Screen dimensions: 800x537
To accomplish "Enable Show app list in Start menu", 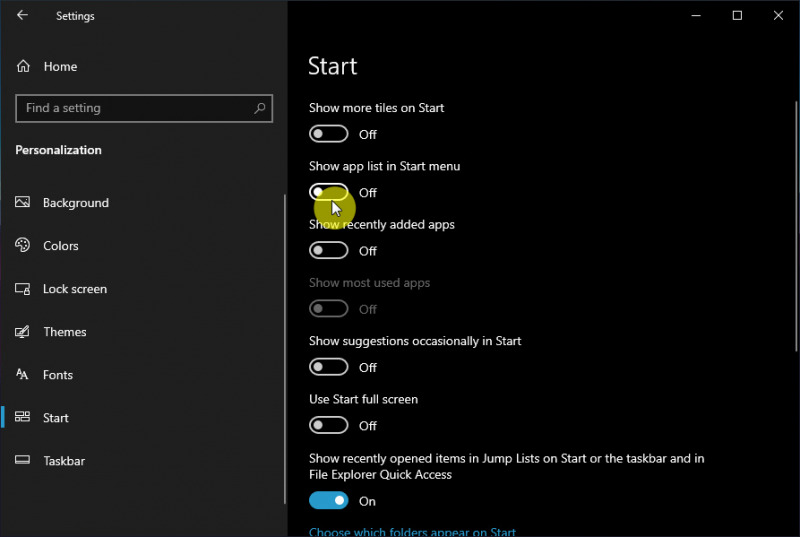I will [x=329, y=192].
